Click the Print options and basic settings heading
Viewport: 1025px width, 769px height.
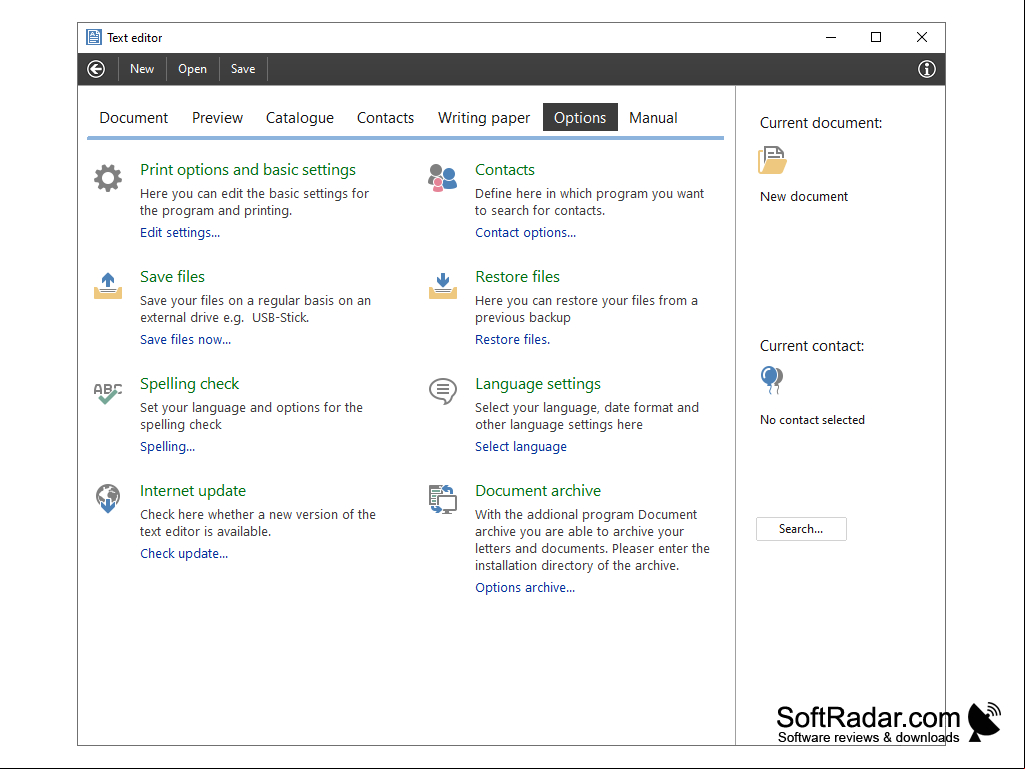coord(248,170)
